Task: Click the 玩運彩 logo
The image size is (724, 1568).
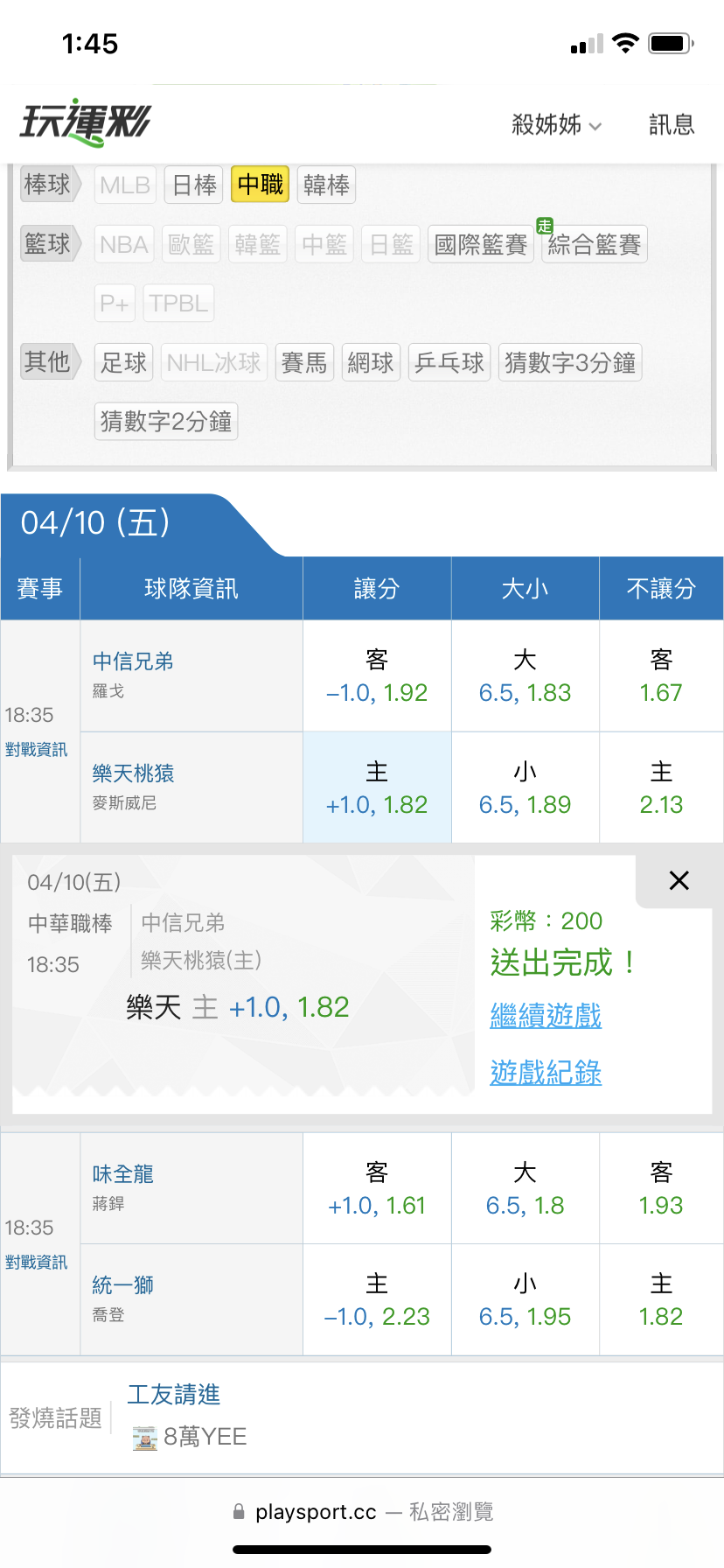Action: (x=86, y=122)
